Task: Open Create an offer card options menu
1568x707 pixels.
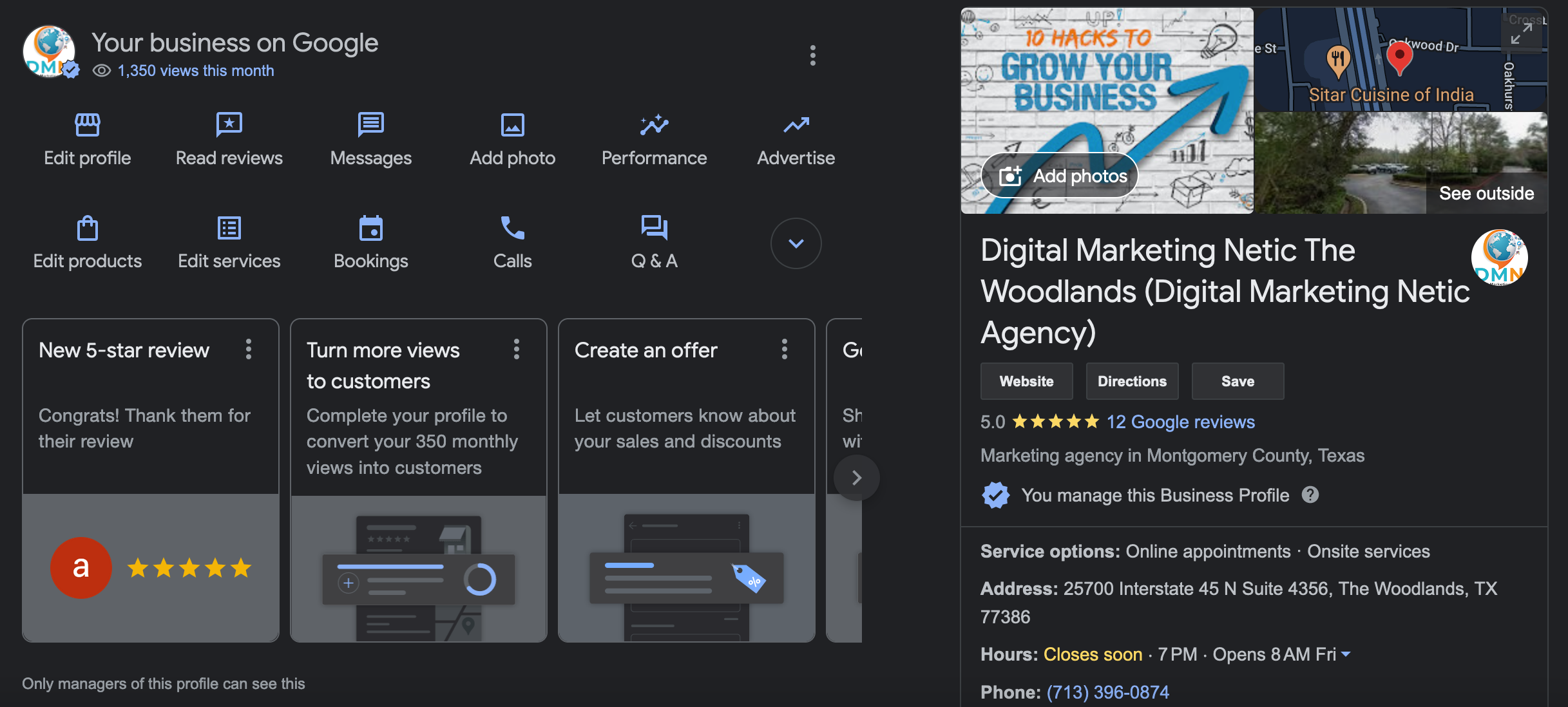Action: (785, 350)
